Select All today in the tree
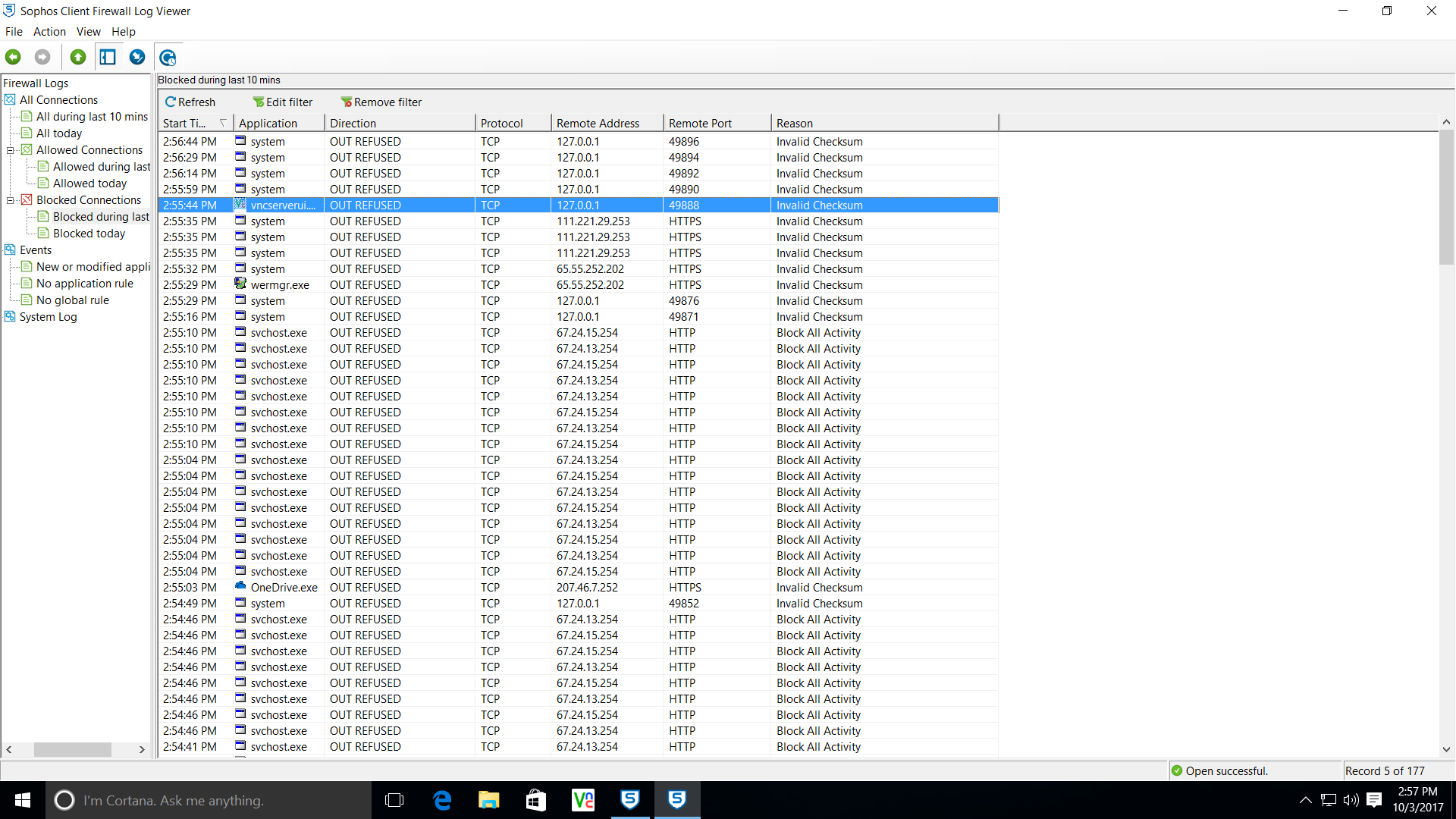 (59, 133)
